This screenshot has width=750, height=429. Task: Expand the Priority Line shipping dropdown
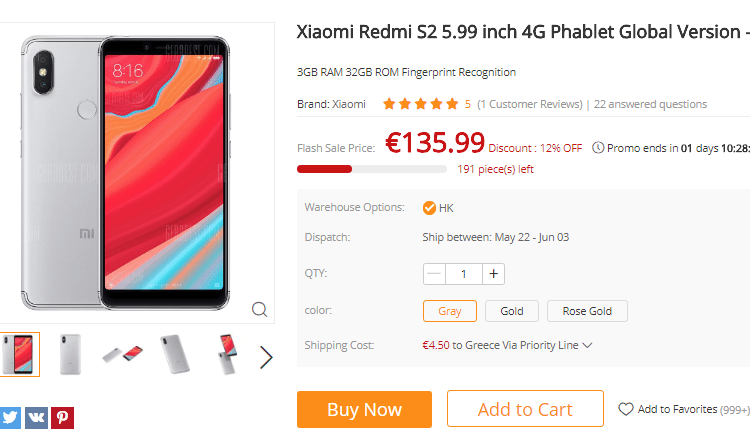coord(587,346)
